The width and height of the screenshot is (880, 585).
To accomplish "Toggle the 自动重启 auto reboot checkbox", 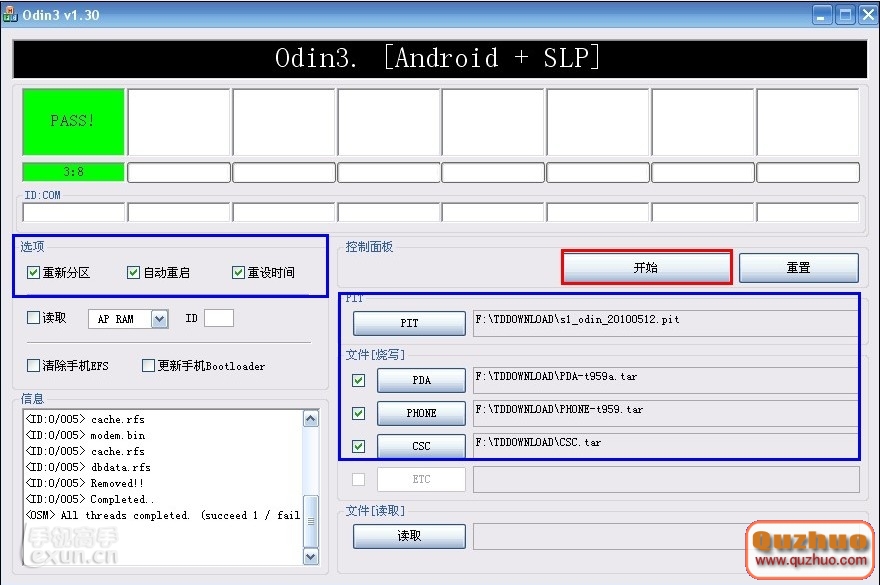I will [x=133, y=273].
